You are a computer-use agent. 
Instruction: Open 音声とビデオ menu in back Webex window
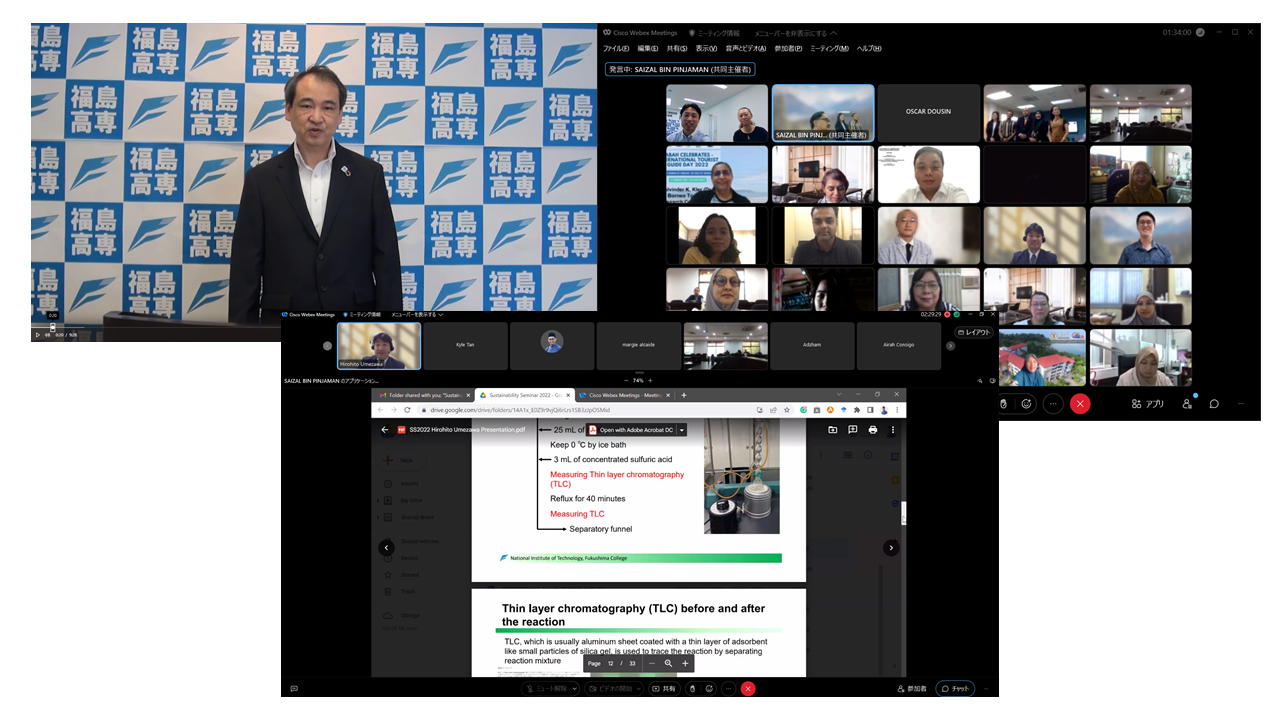click(x=746, y=48)
